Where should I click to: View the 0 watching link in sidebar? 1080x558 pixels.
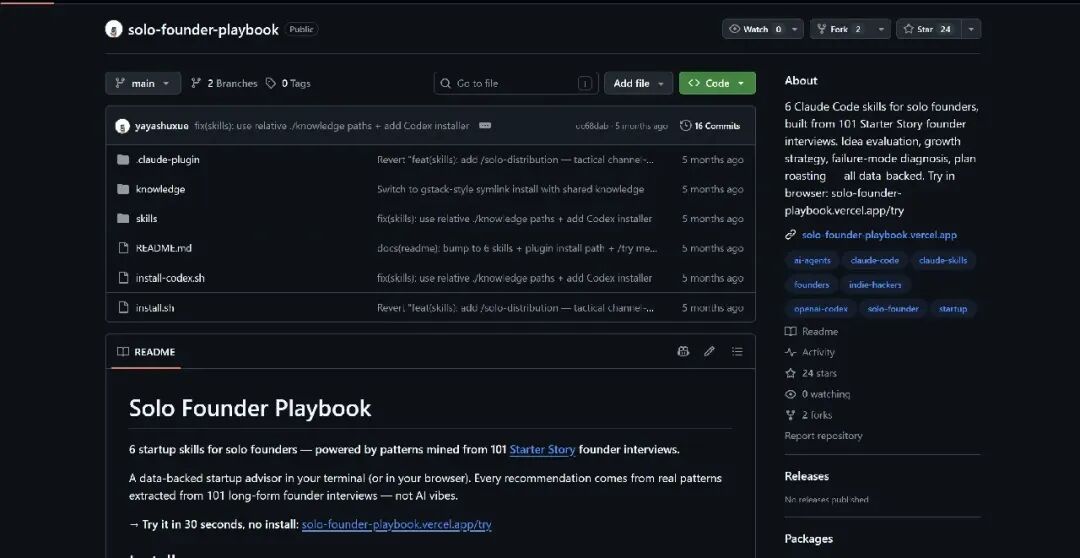818,394
